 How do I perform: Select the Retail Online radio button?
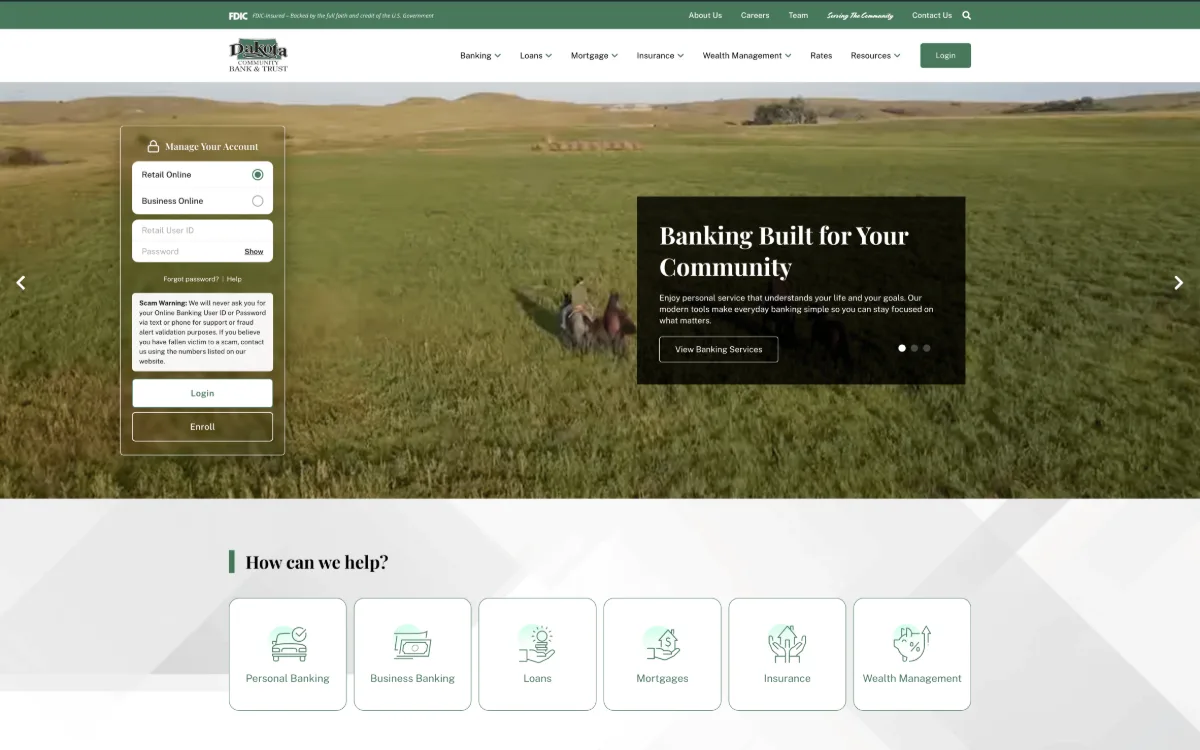click(x=257, y=174)
